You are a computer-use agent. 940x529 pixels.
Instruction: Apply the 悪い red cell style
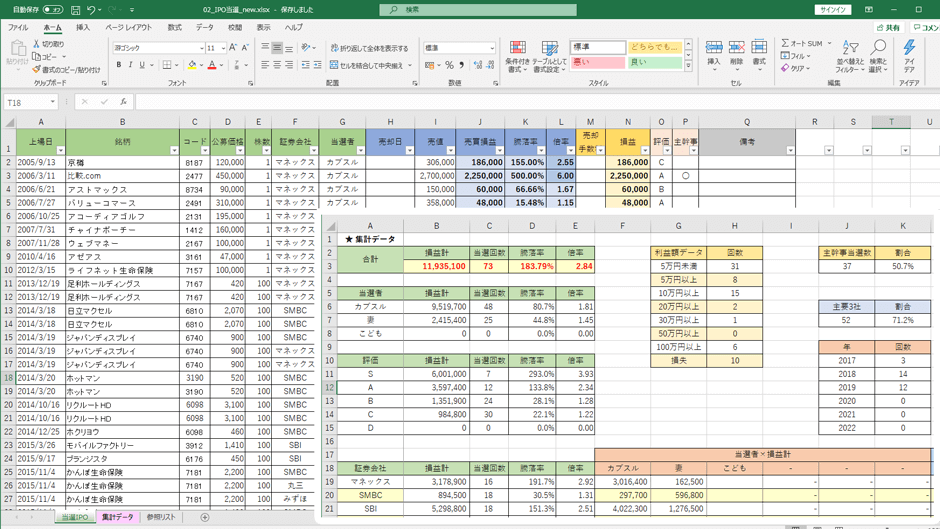597,62
